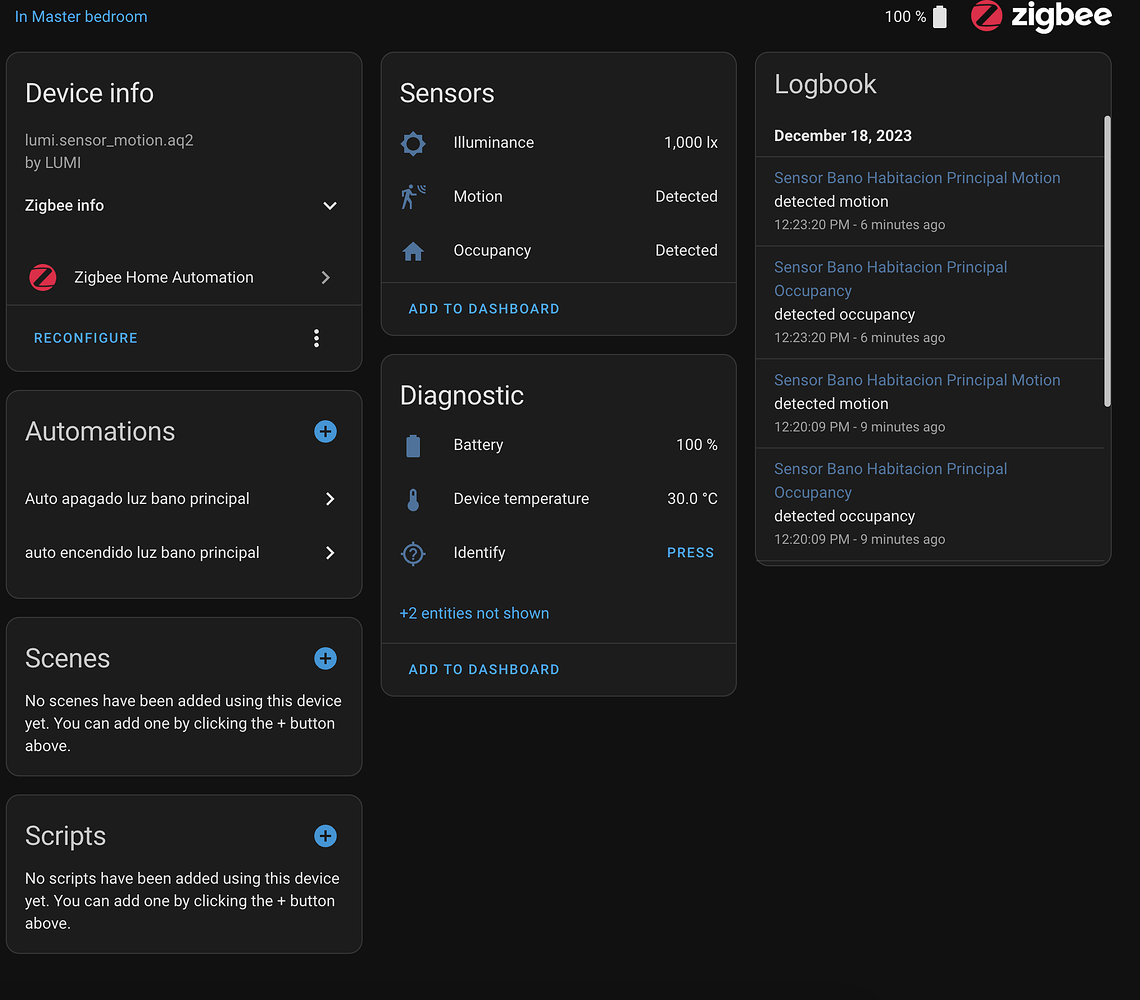Click the Logbook card title
The image size is (1140, 1000).
[x=825, y=84]
